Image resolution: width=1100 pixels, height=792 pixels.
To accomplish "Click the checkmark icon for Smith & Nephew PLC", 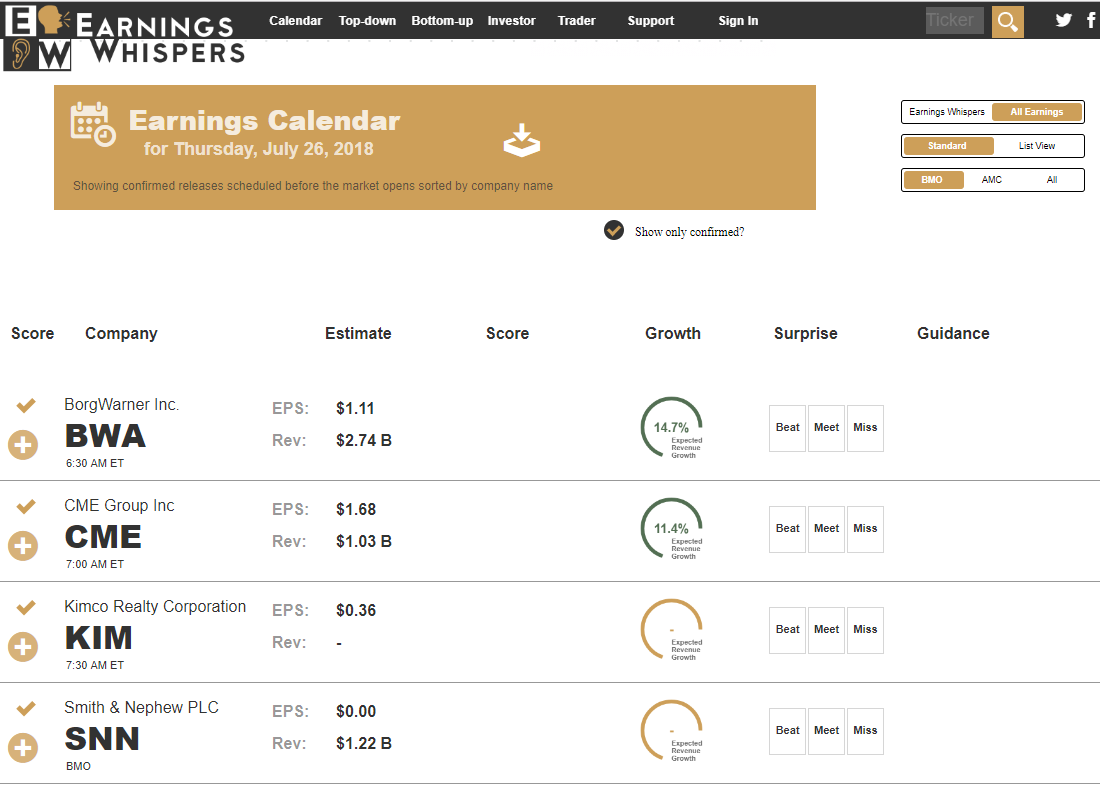I will point(26,709).
